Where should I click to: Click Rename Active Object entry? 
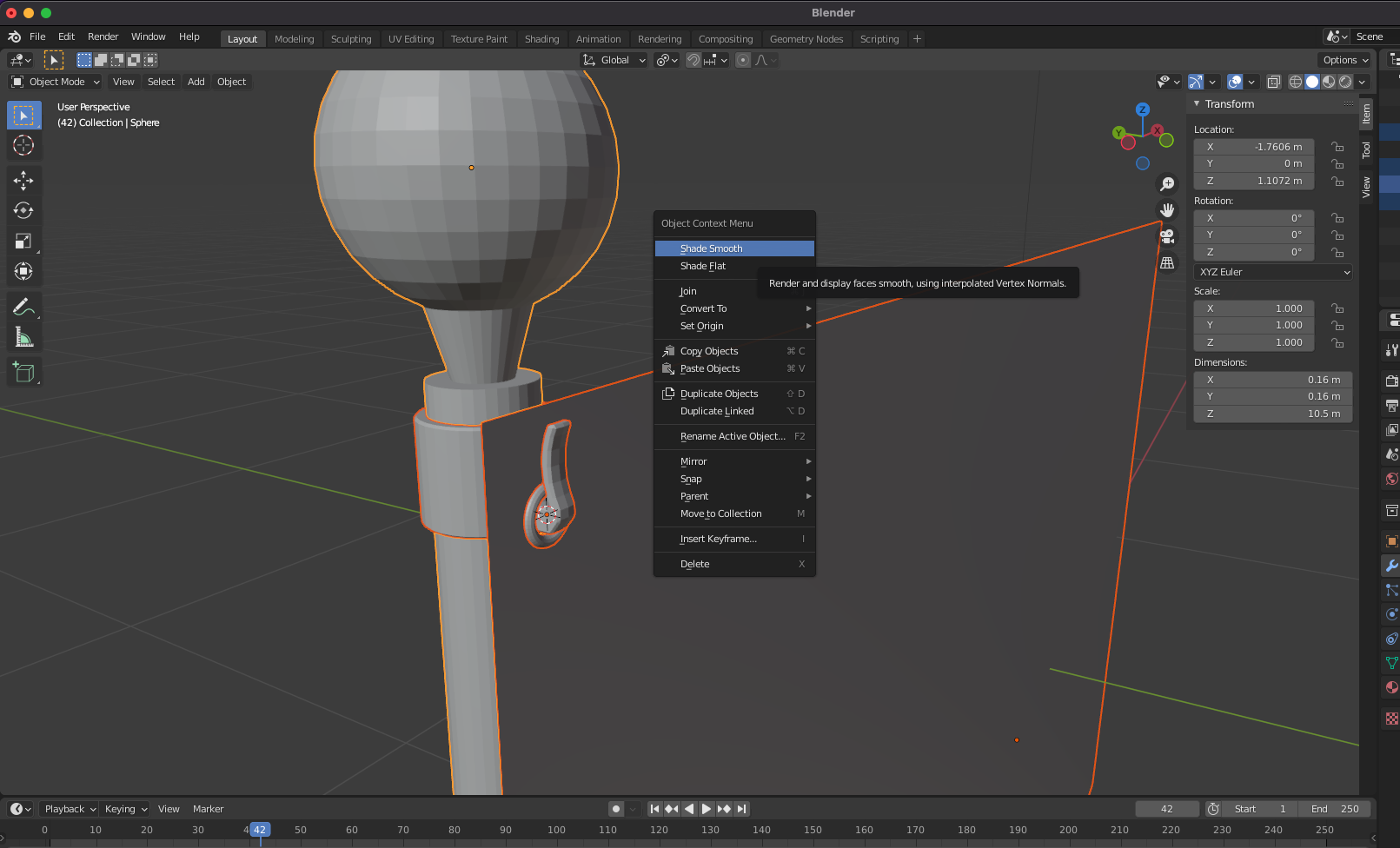734,436
